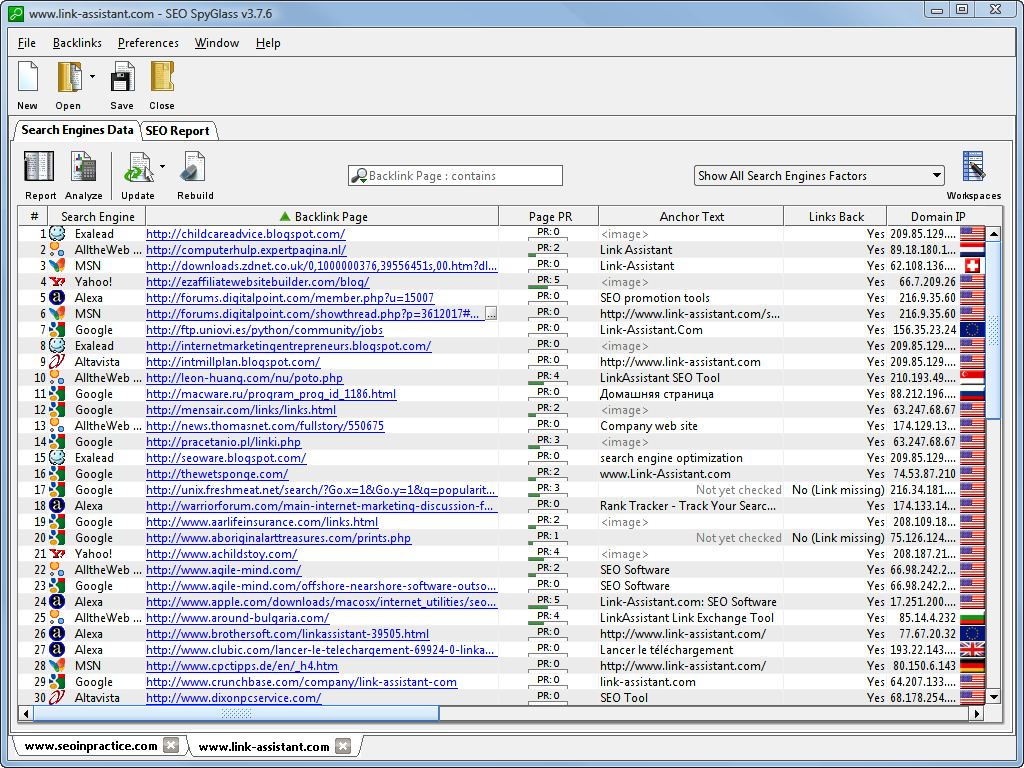
Task: Click the MSN butterfly icon in row 3
Action: coord(57,266)
